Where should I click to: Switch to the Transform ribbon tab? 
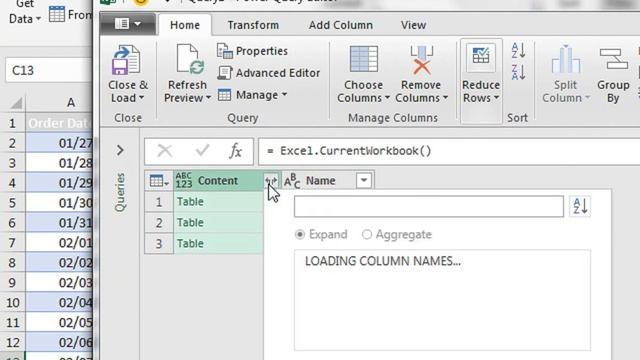253,25
